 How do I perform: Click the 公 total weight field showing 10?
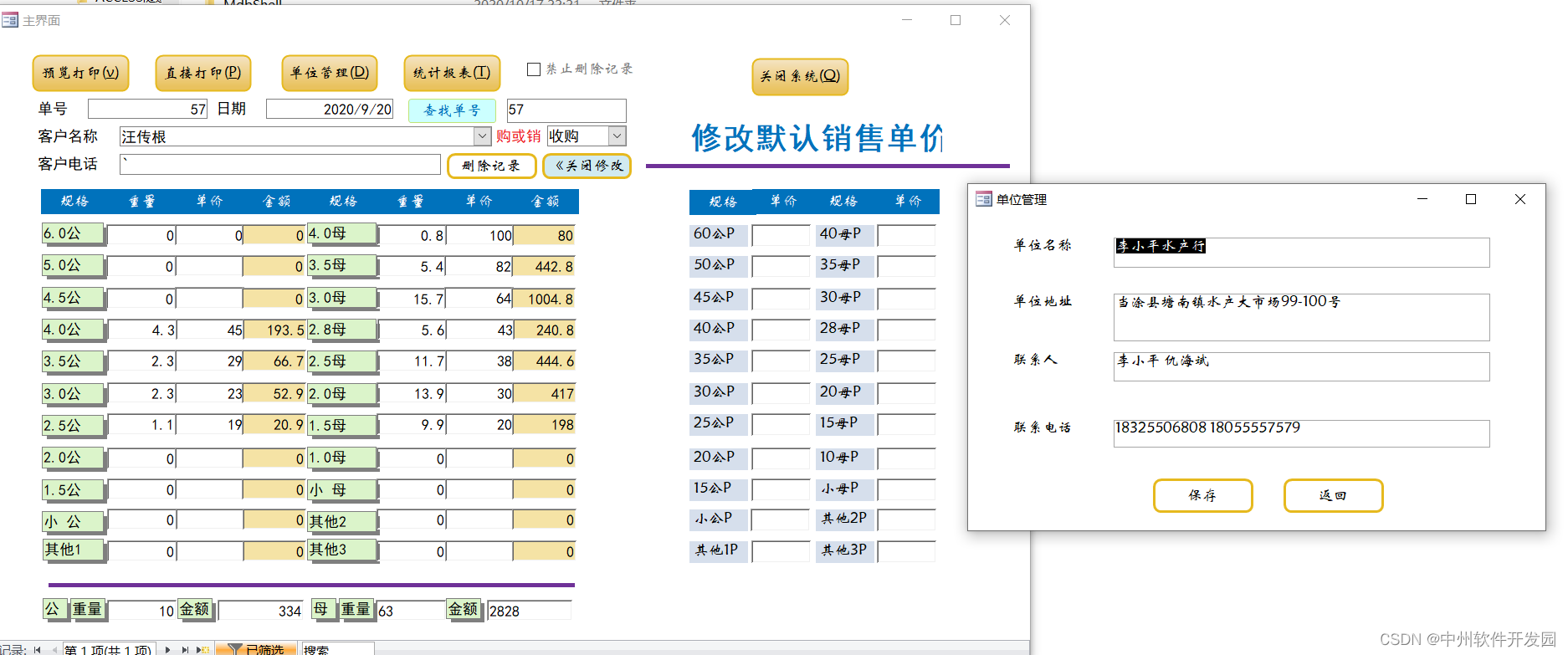(141, 611)
